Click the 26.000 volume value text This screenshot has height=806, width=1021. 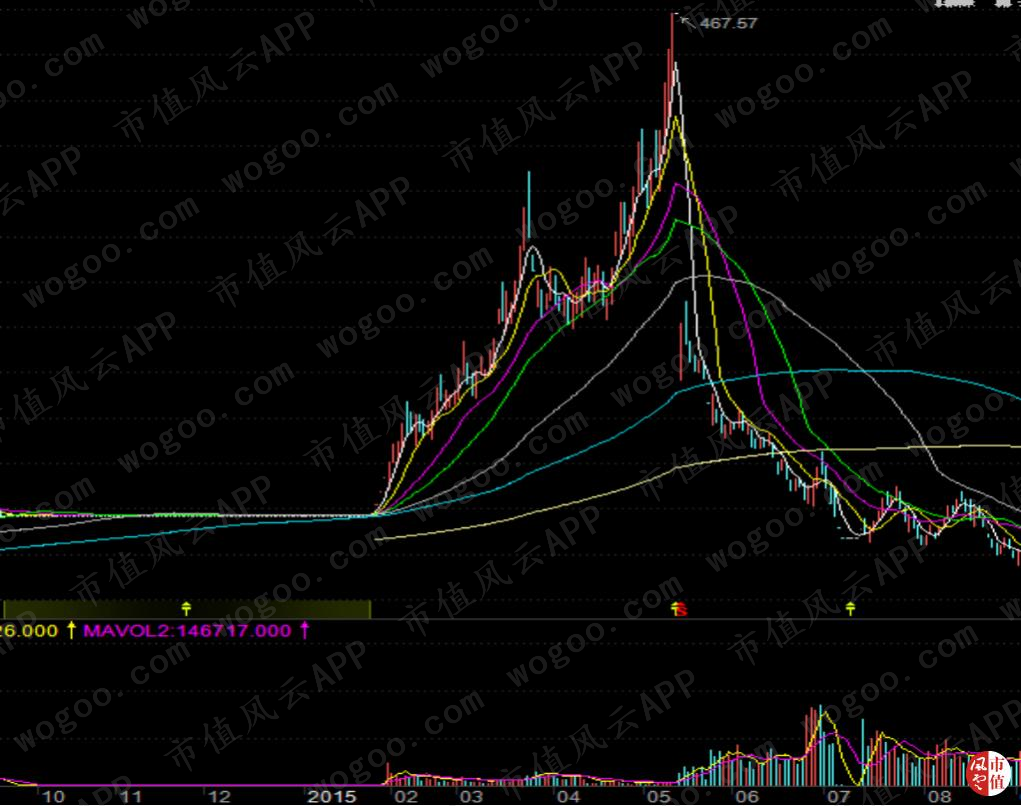(29, 630)
